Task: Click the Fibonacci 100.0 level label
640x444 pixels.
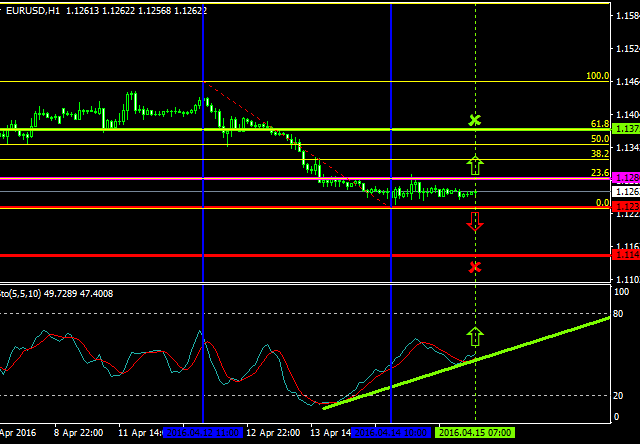Action: (598, 76)
